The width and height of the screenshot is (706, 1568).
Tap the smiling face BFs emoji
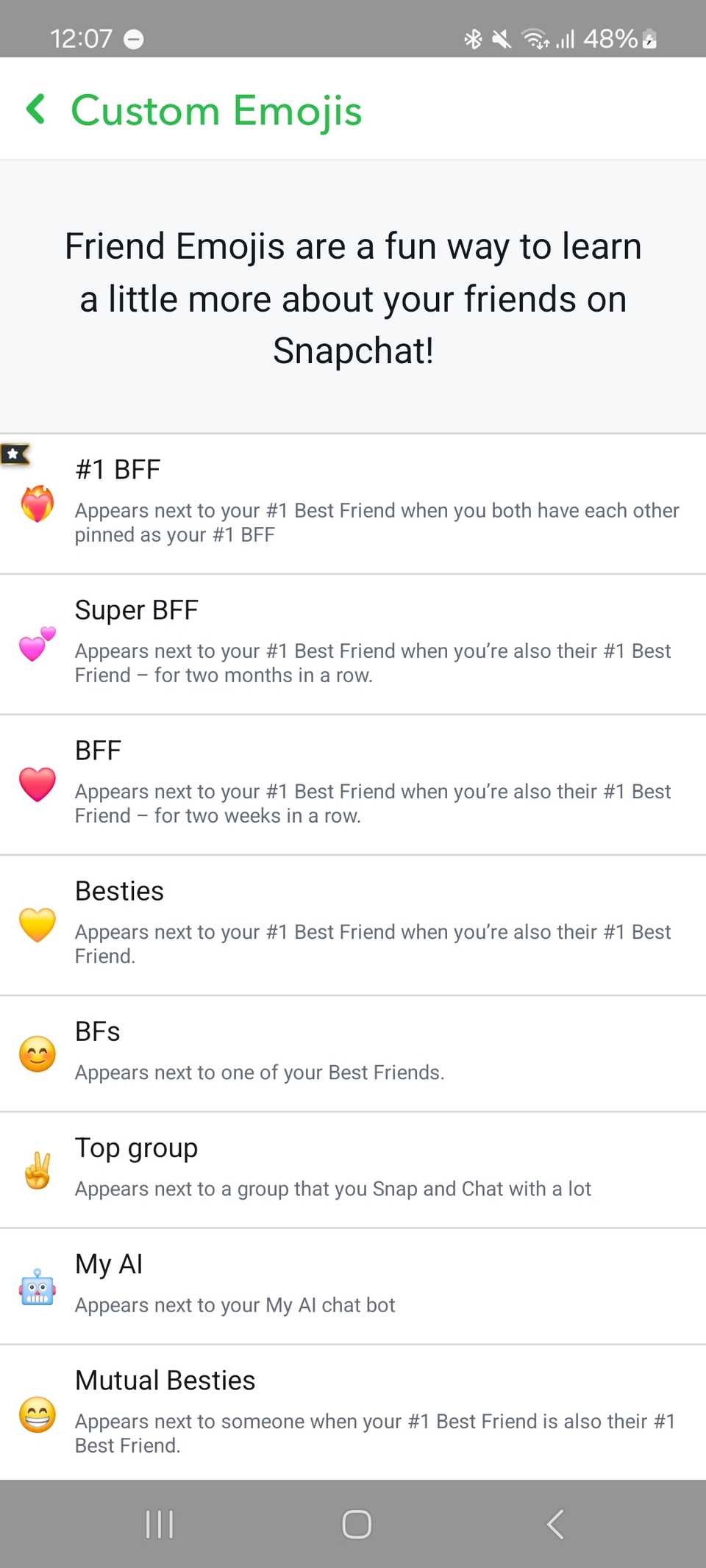tap(38, 1053)
